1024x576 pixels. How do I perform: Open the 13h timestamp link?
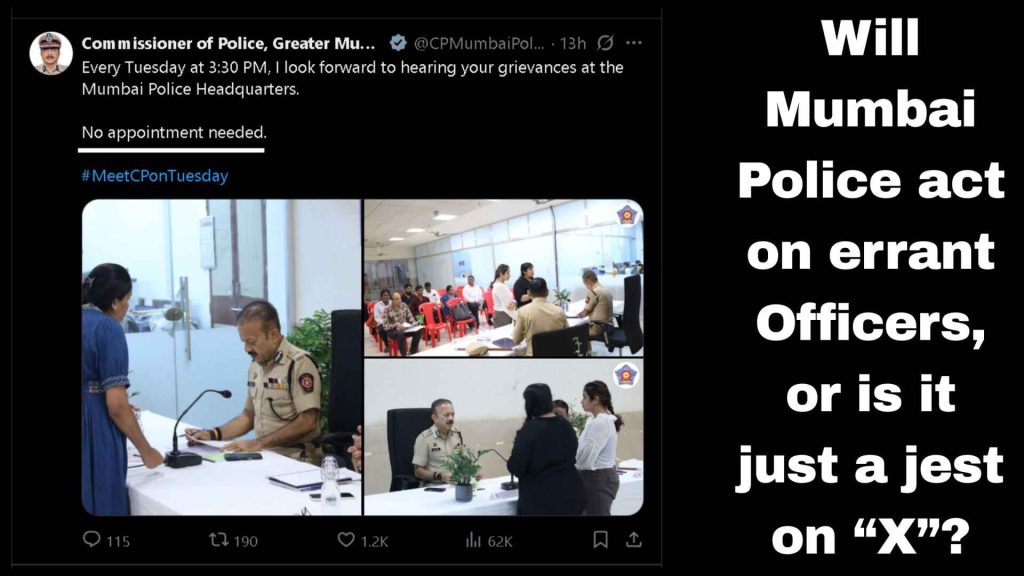(573, 43)
